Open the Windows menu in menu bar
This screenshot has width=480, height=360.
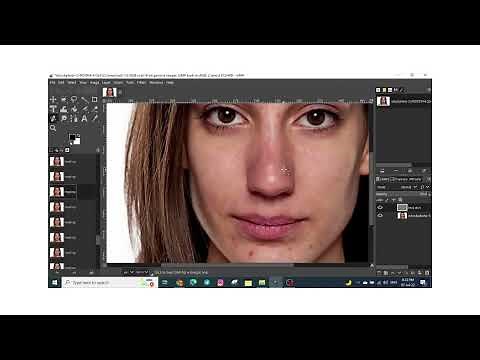coord(156,82)
